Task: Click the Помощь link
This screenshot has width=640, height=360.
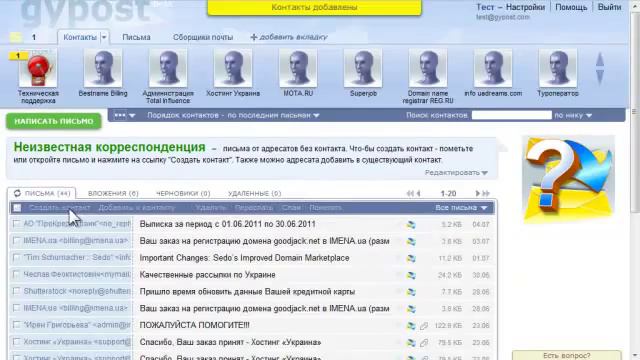Action: click(x=571, y=7)
